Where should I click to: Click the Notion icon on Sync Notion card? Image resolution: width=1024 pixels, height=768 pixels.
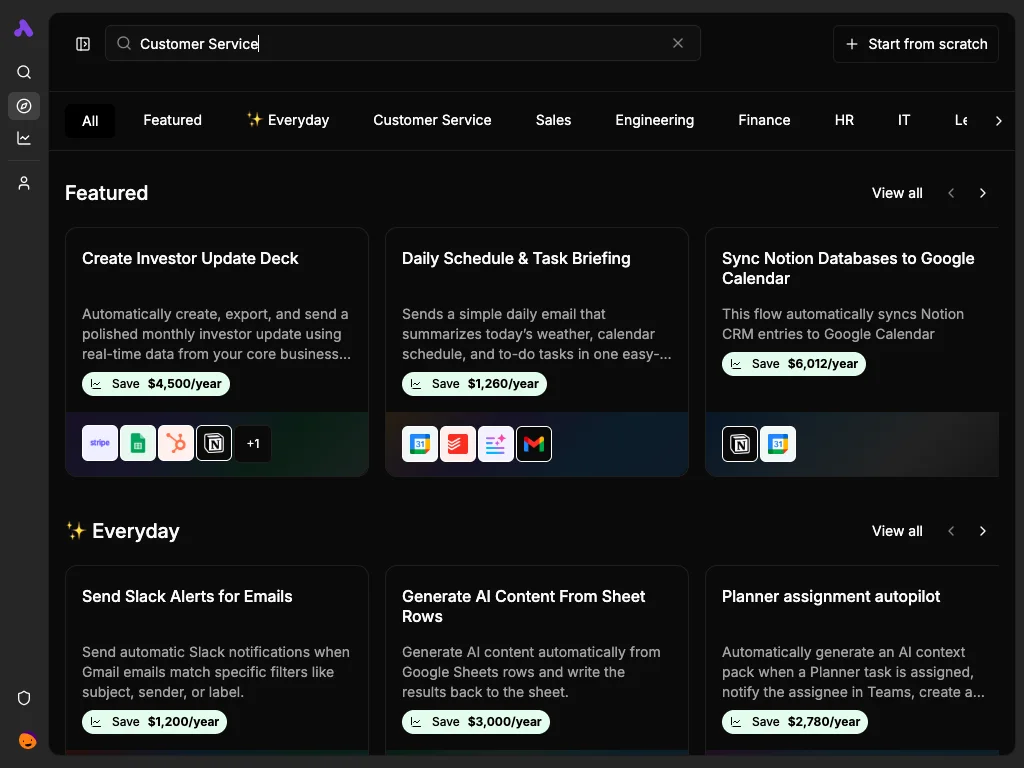(x=740, y=444)
